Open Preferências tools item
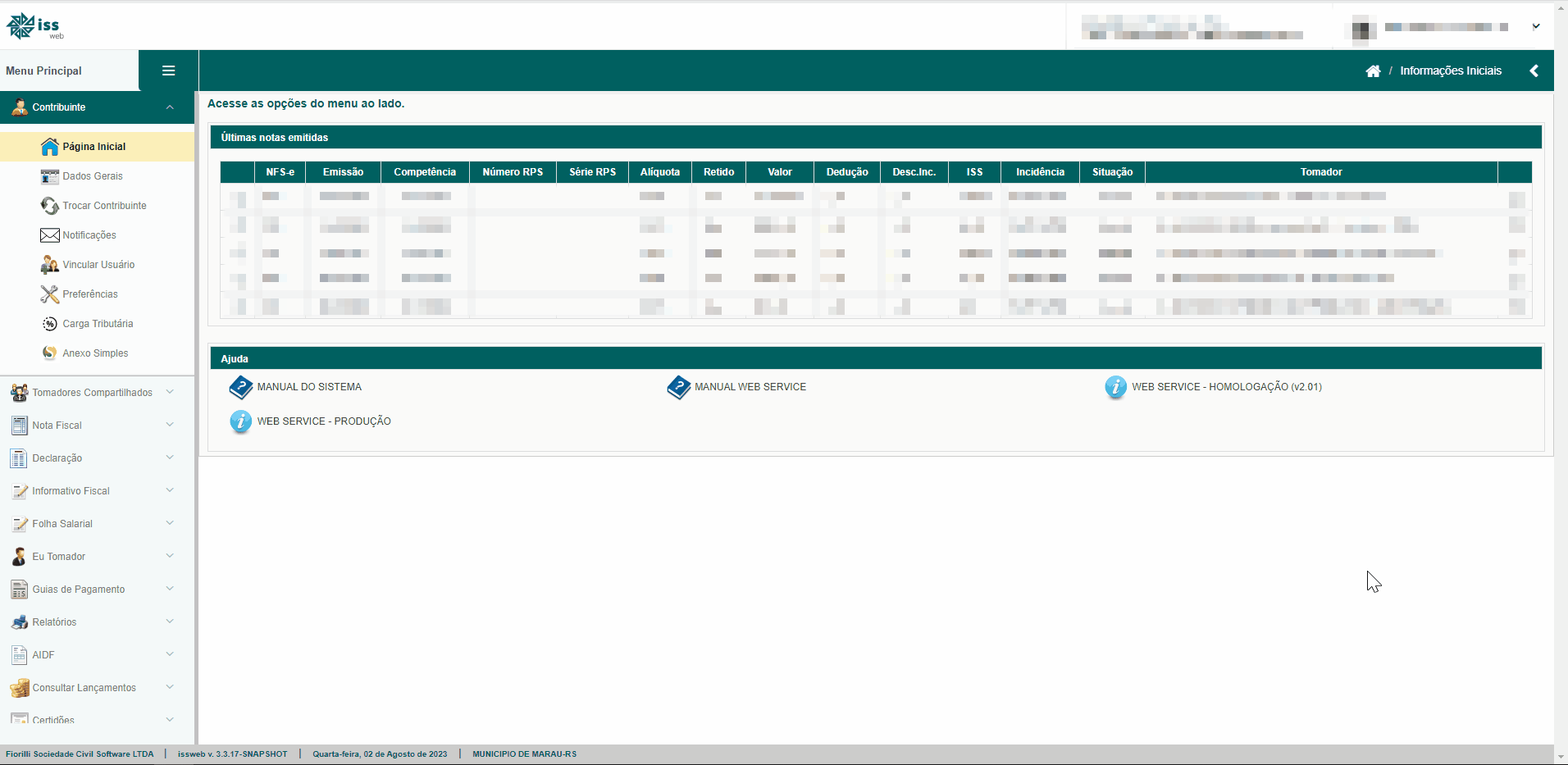 click(x=89, y=294)
